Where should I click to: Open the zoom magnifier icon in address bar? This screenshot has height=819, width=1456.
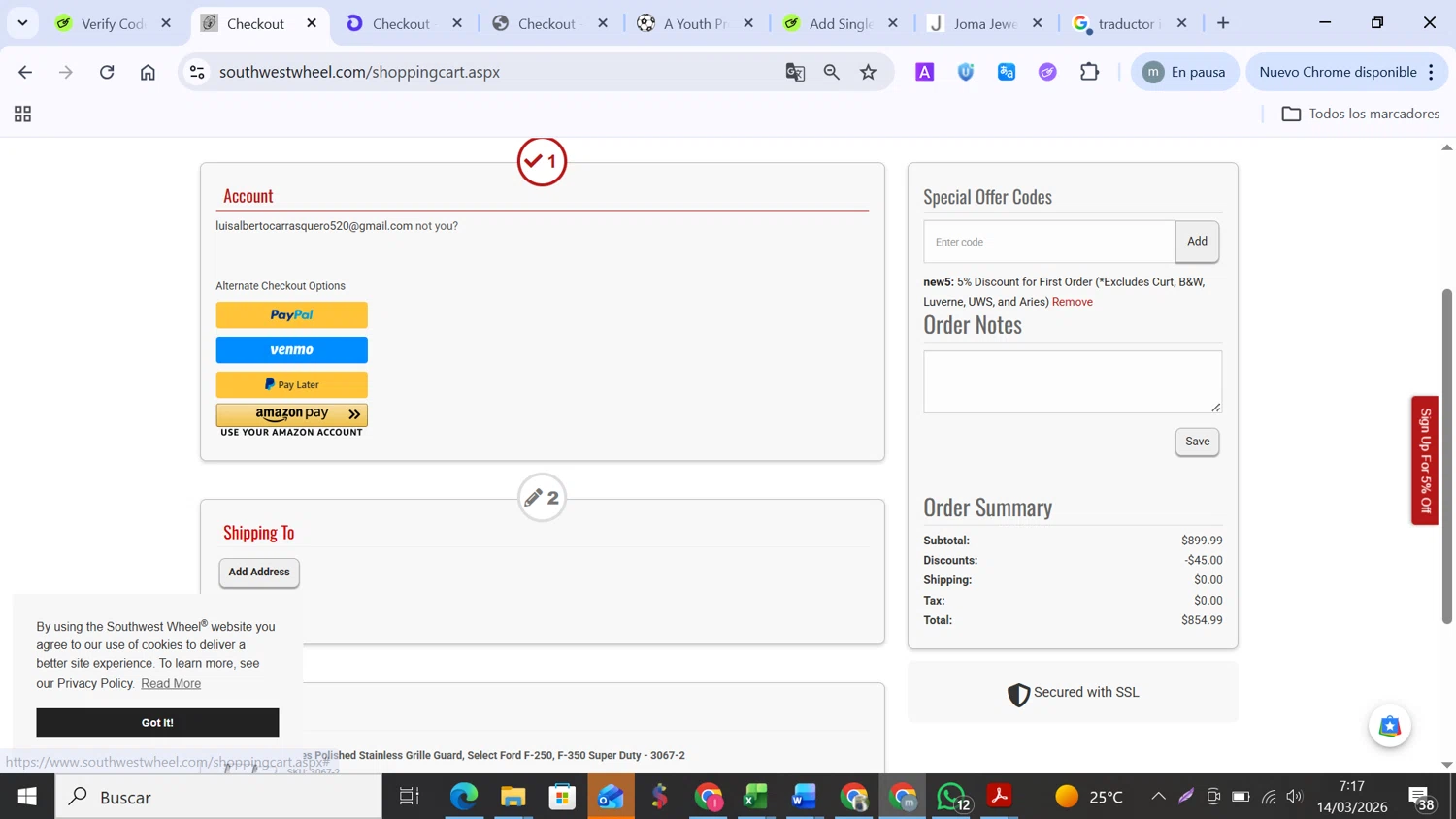[832, 72]
